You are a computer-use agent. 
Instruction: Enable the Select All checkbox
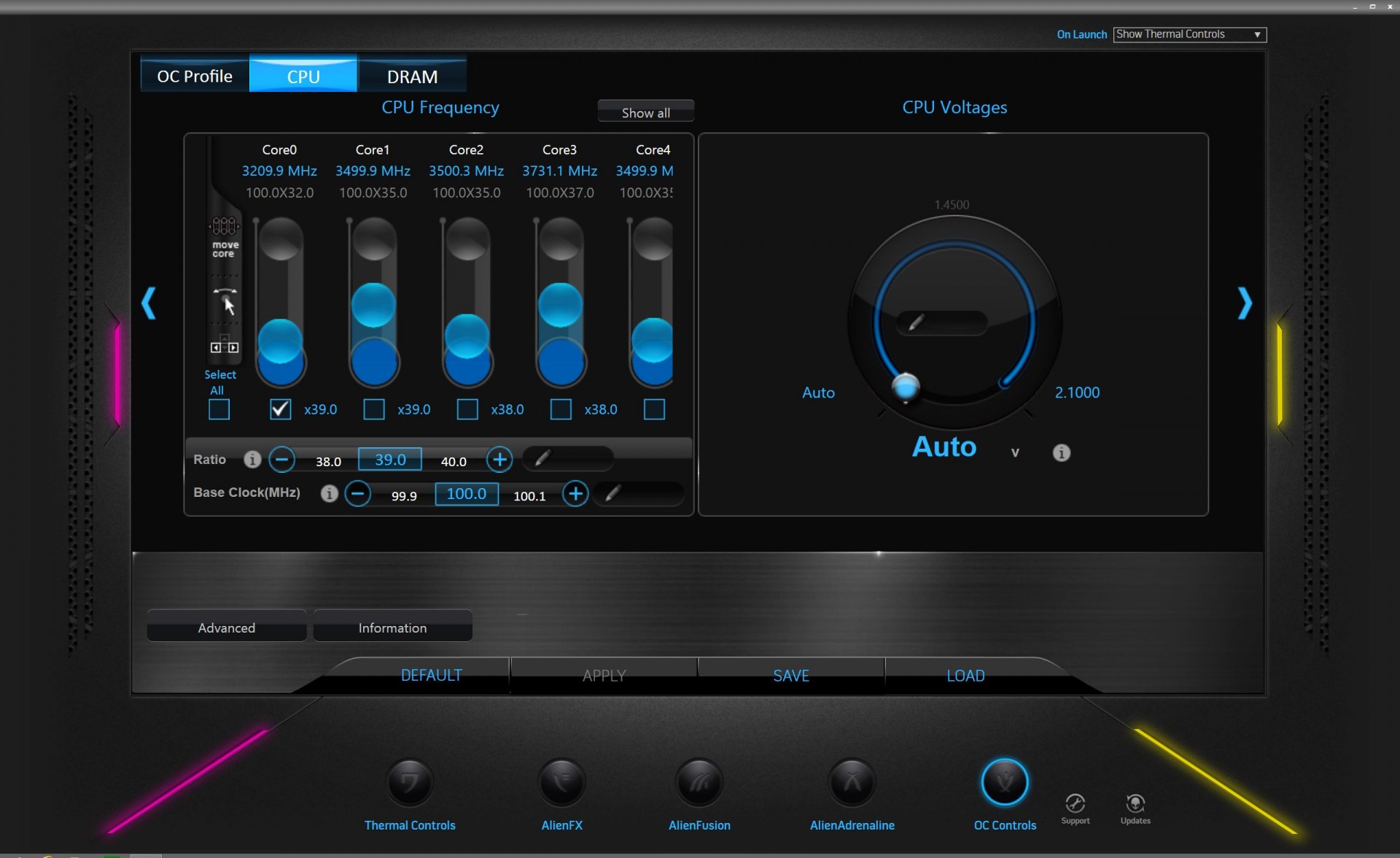coord(219,409)
